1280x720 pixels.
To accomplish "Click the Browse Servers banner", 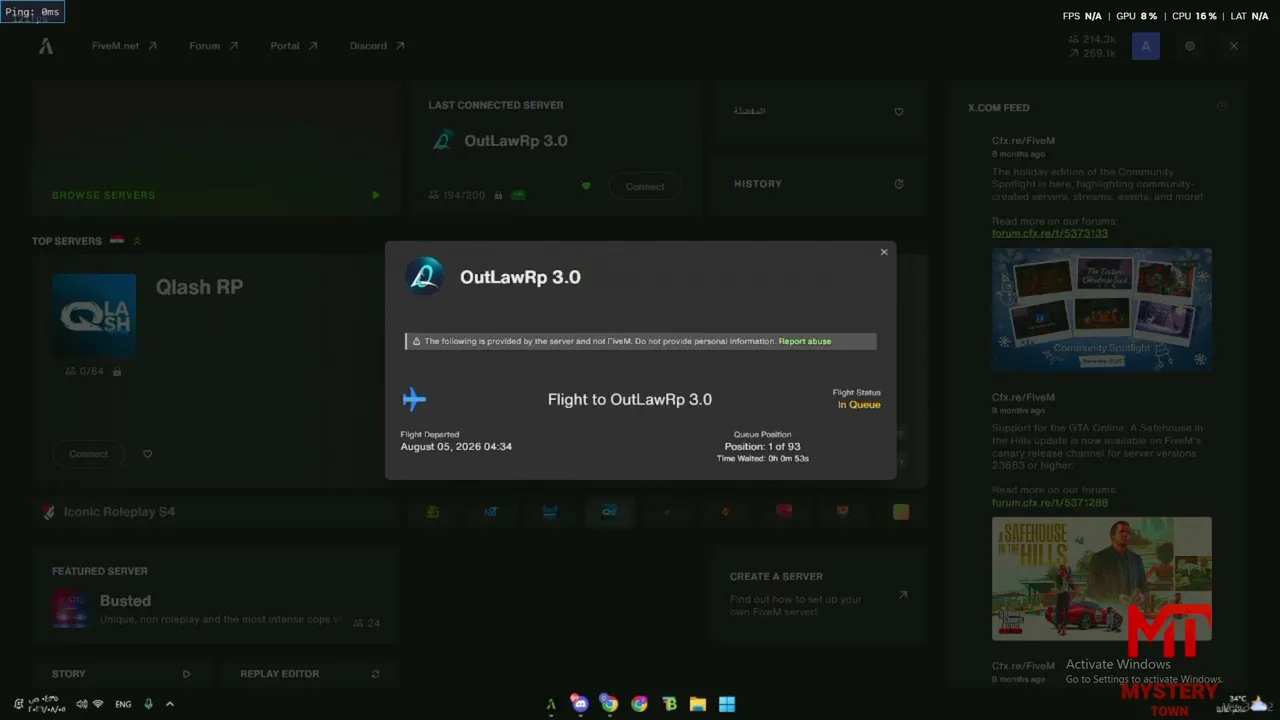I will pyautogui.click(x=216, y=150).
